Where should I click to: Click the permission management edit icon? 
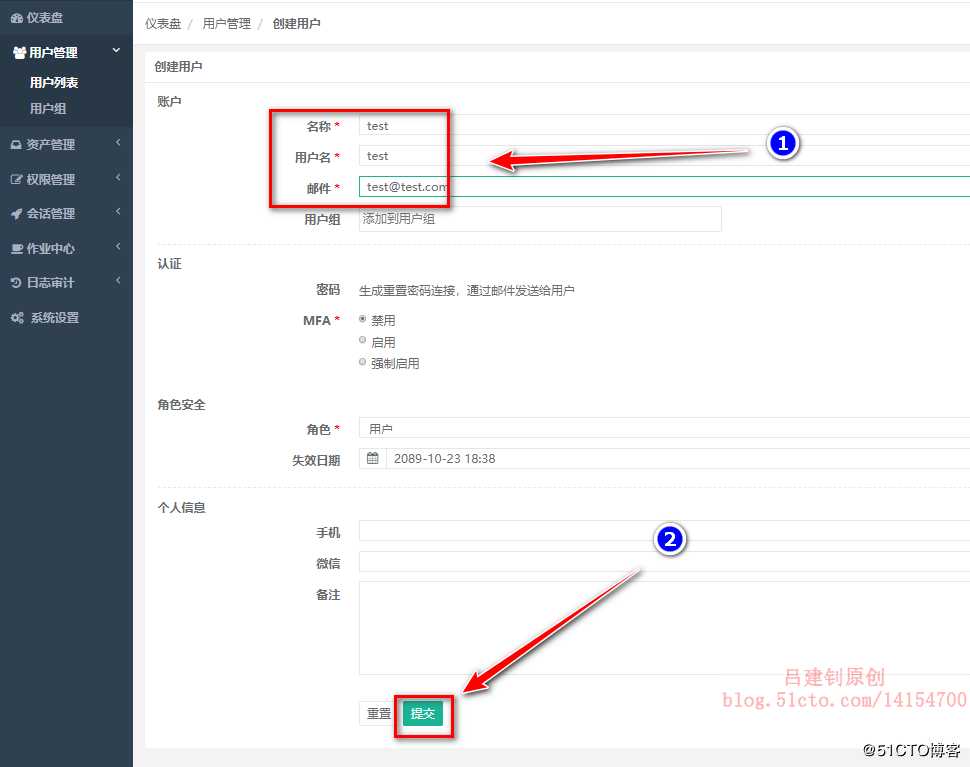click(x=16, y=179)
